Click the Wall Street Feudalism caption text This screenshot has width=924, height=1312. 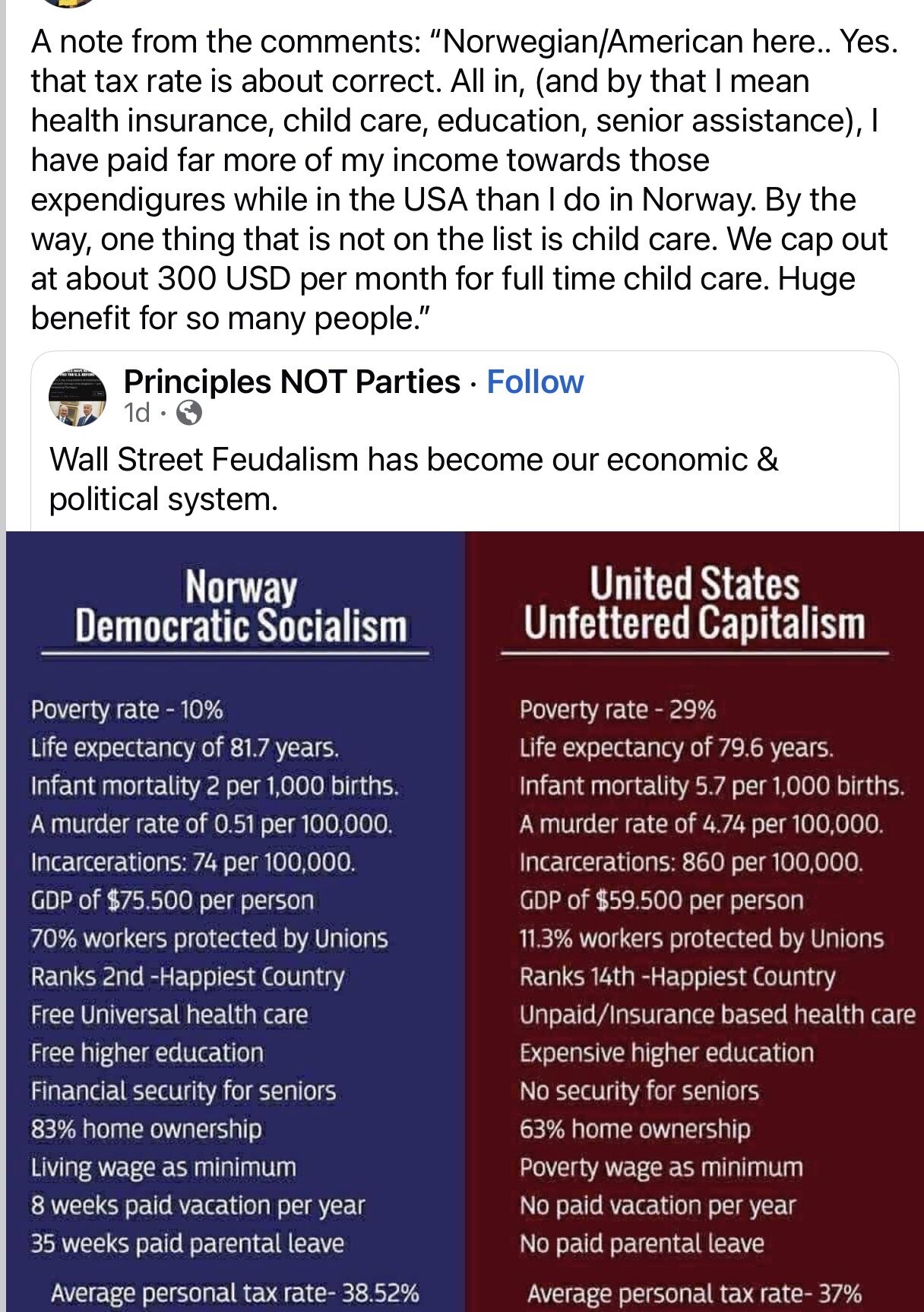click(414, 479)
